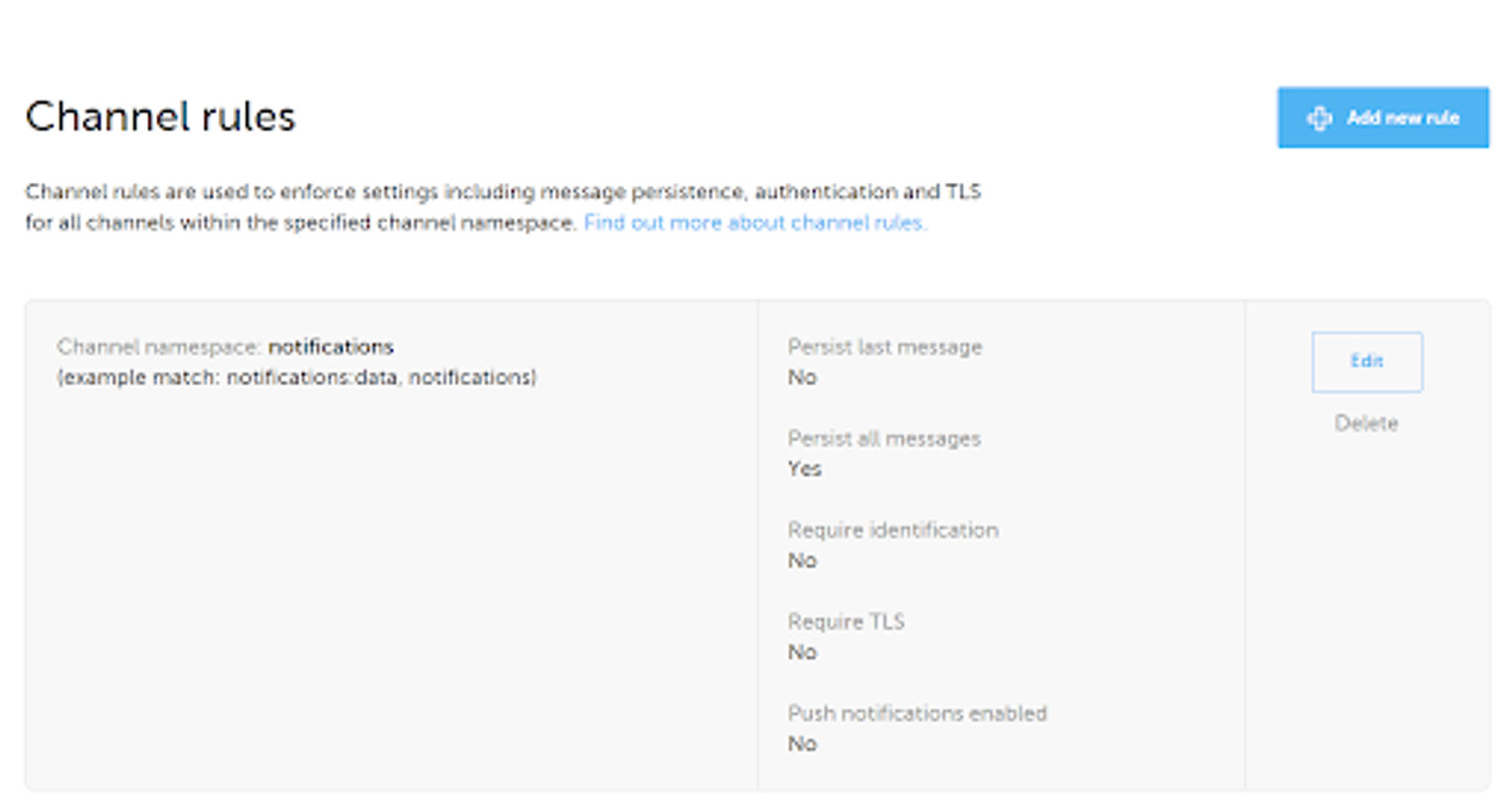1512x804 pixels.
Task: Click the example match namespace text
Action: (x=296, y=377)
